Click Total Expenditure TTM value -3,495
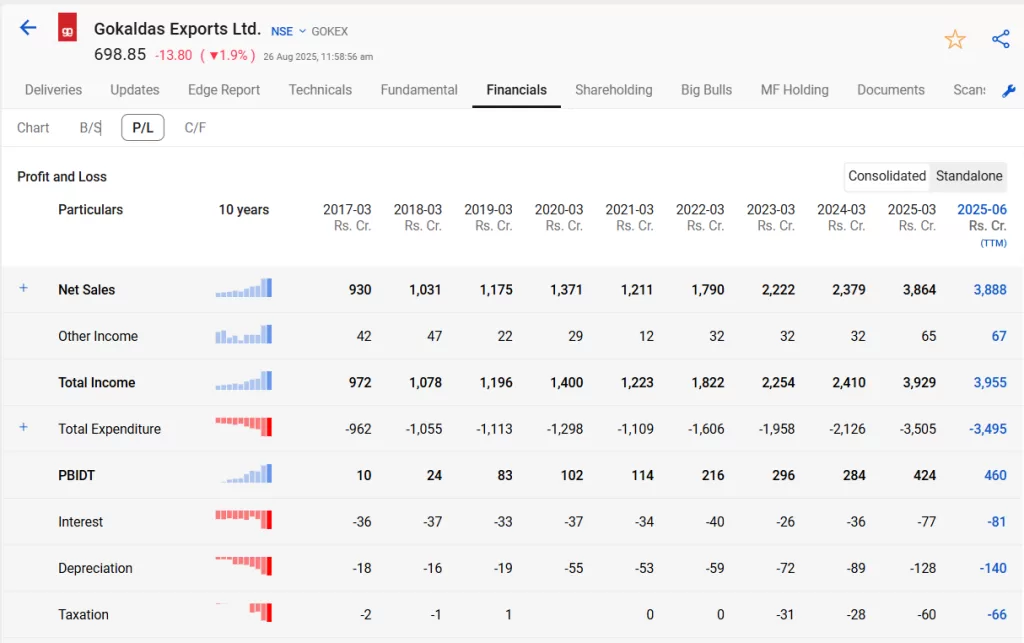 (988, 429)
